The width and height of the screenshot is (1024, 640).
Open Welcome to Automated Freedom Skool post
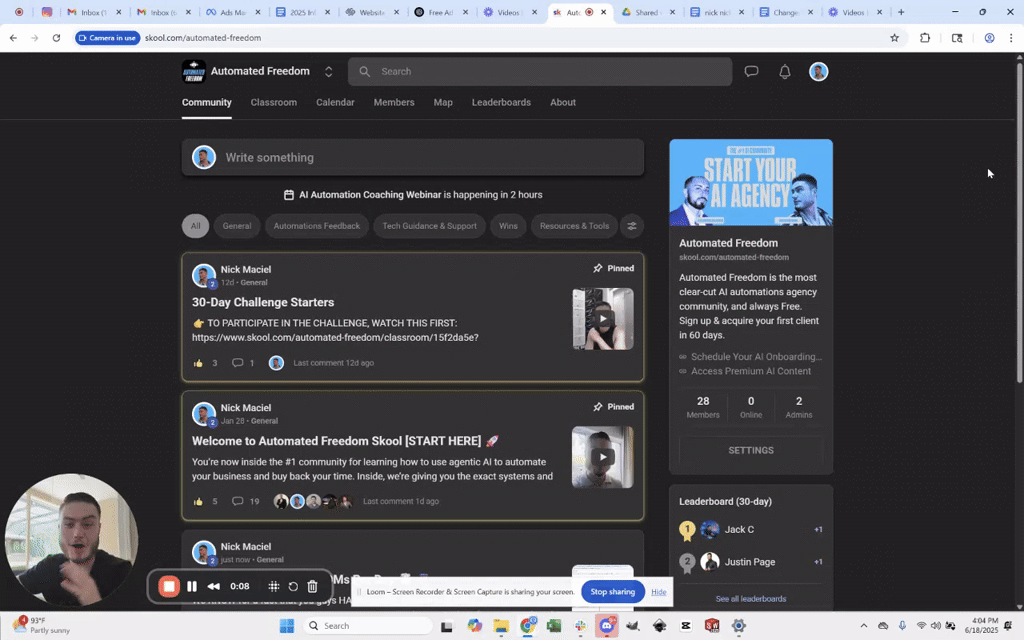(345, 441)
